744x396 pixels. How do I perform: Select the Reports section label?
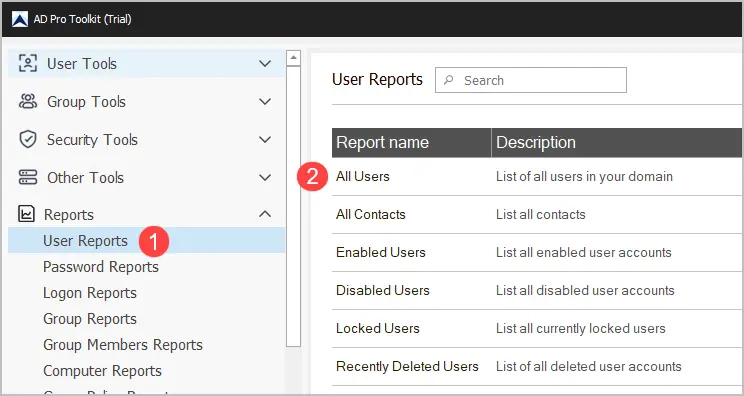tap(69, 215)
